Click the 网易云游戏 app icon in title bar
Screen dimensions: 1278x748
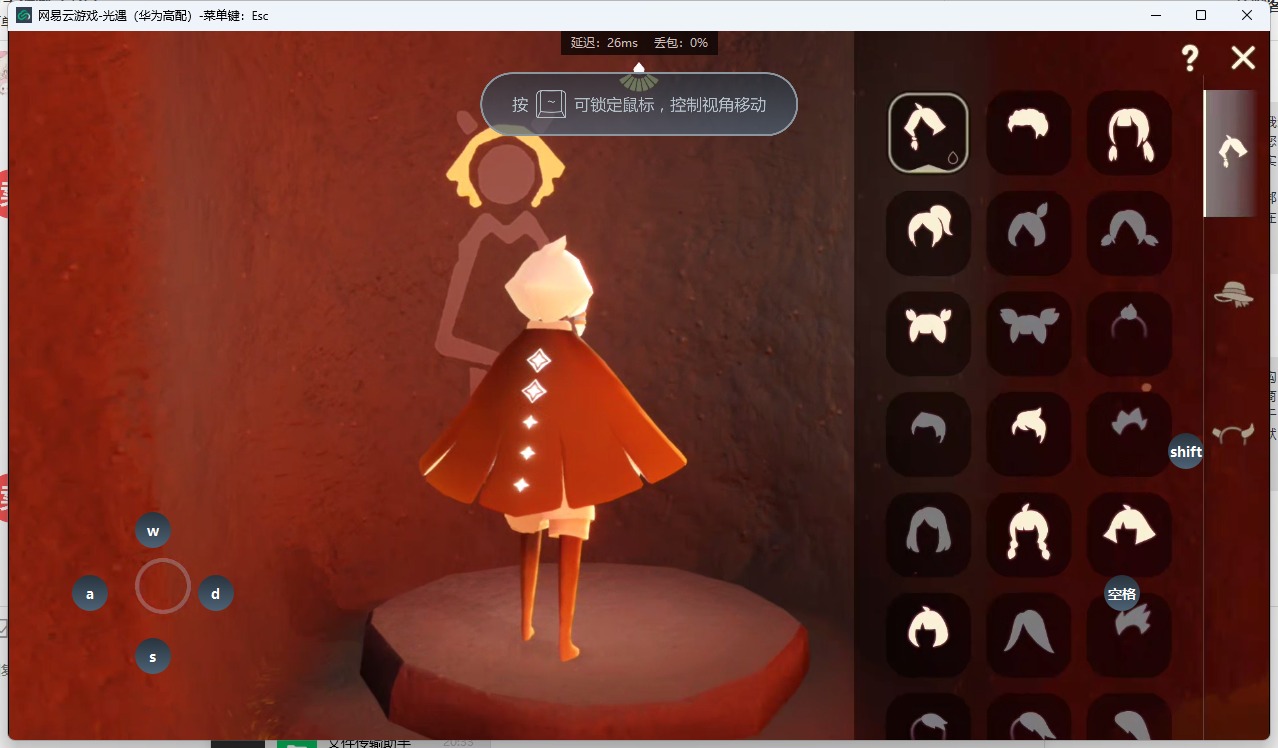pyautogui.click(x=24, y=15)
